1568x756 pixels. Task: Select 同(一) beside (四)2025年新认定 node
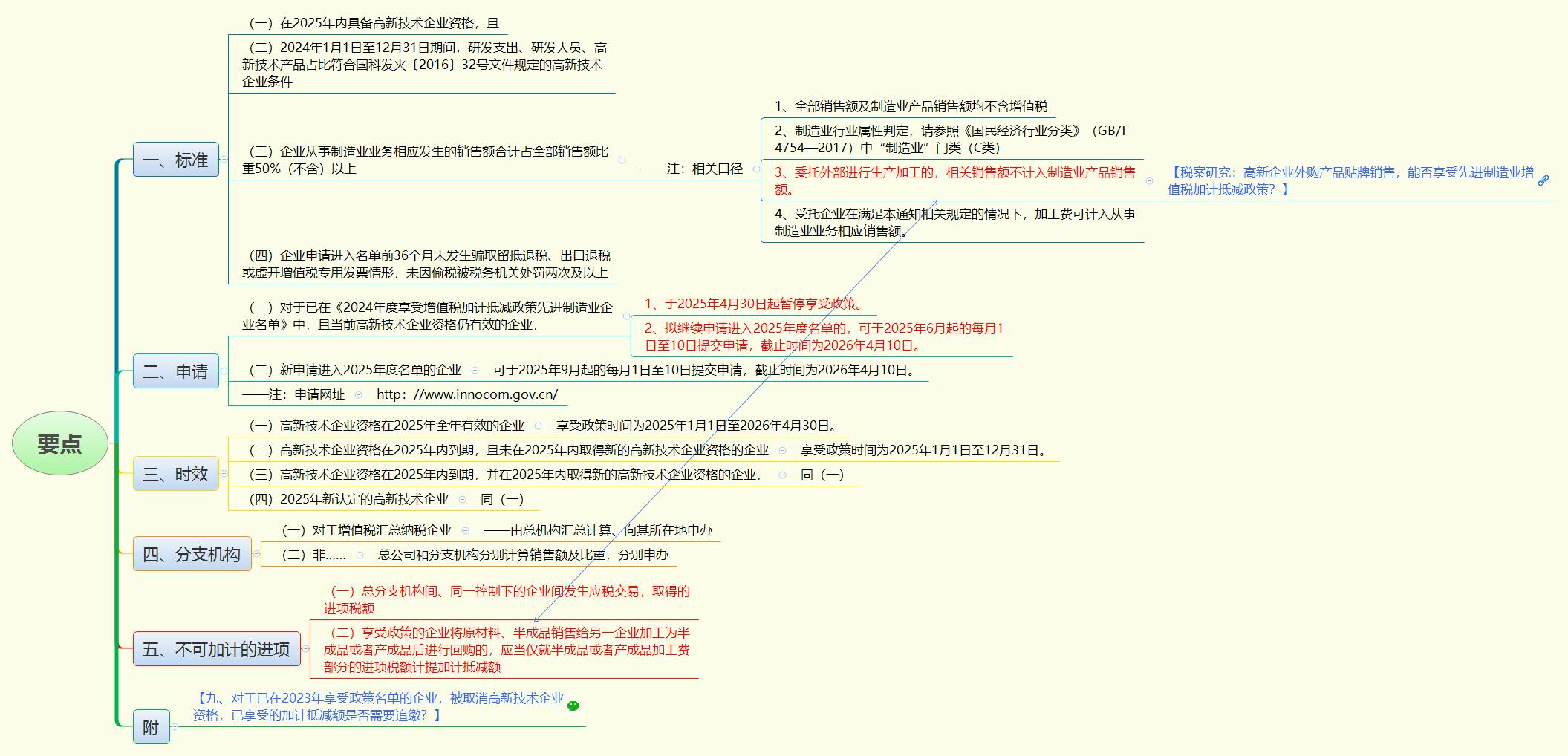tap(502, 499)
